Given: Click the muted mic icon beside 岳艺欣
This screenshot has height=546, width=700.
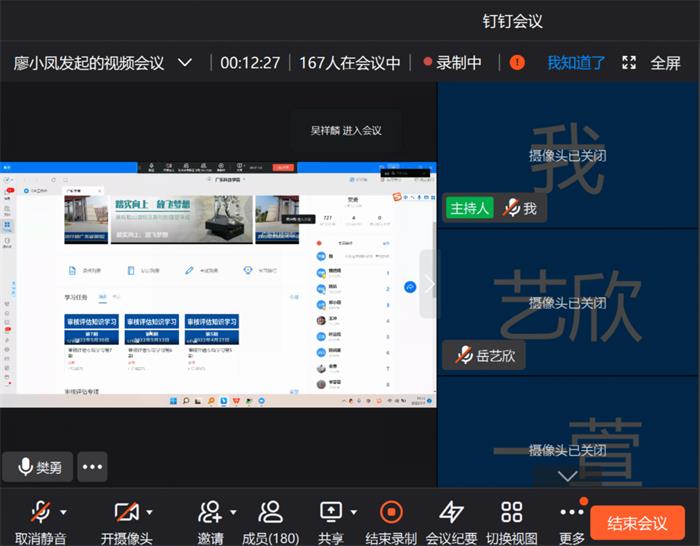Looking at the screenshot, I should tap(464, 355).
